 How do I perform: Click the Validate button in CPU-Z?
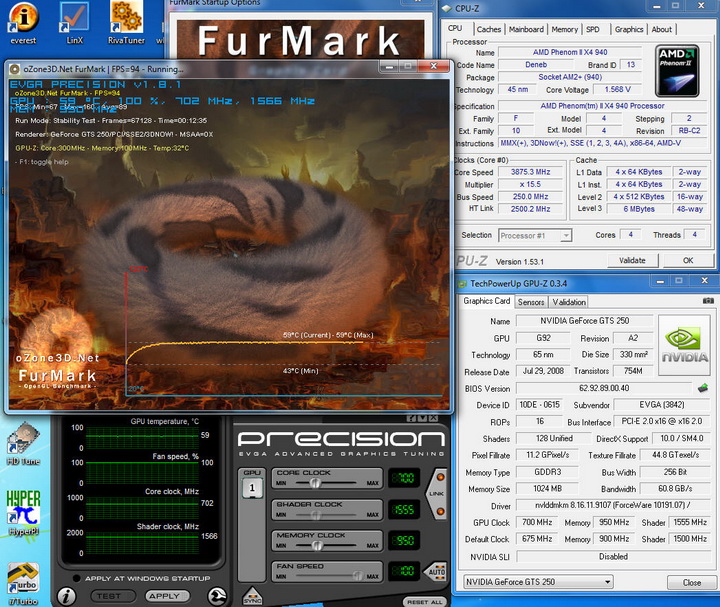click(x=632, y=260)
